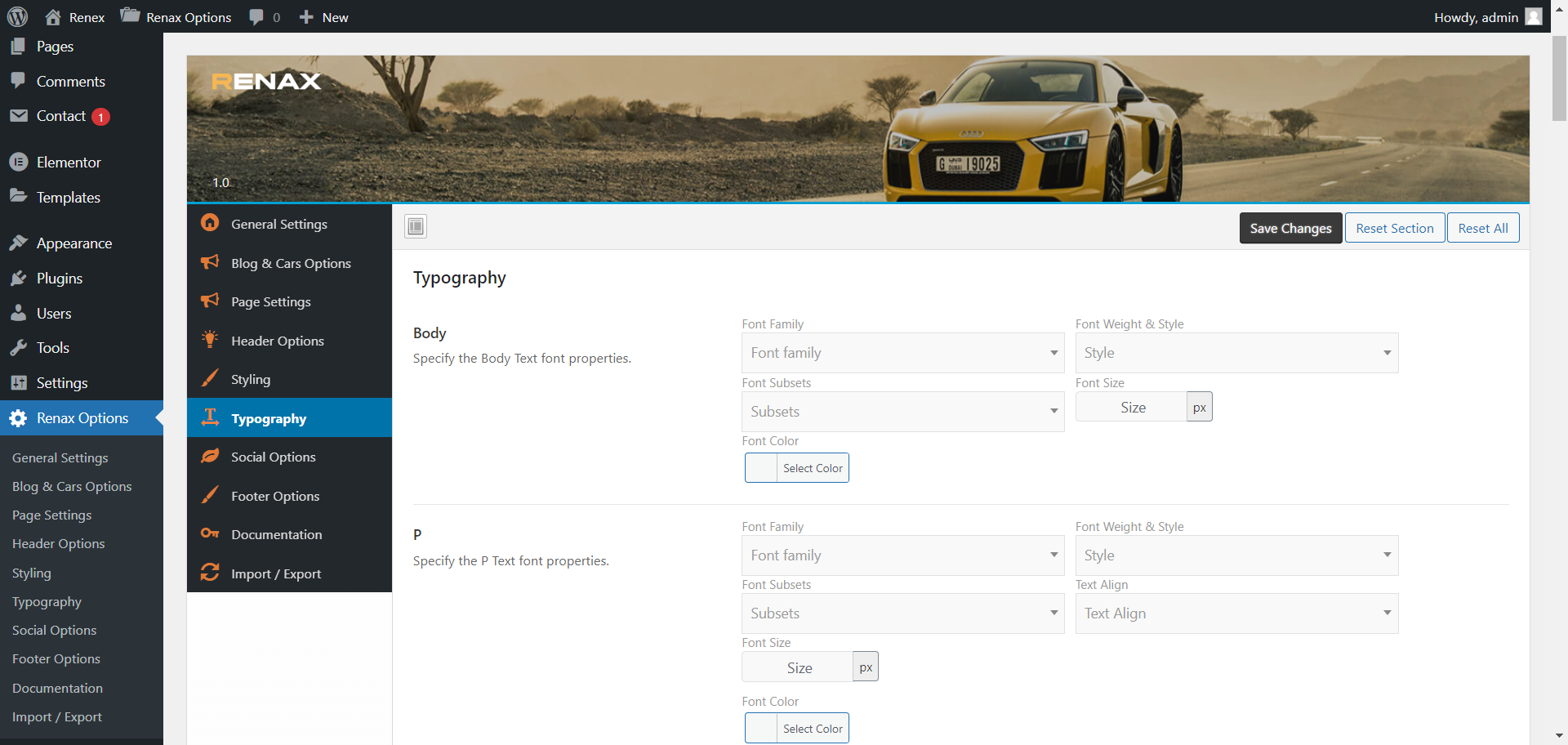
Task: Open Renax Options sidebar menu
Action: [x=82, y=418]
